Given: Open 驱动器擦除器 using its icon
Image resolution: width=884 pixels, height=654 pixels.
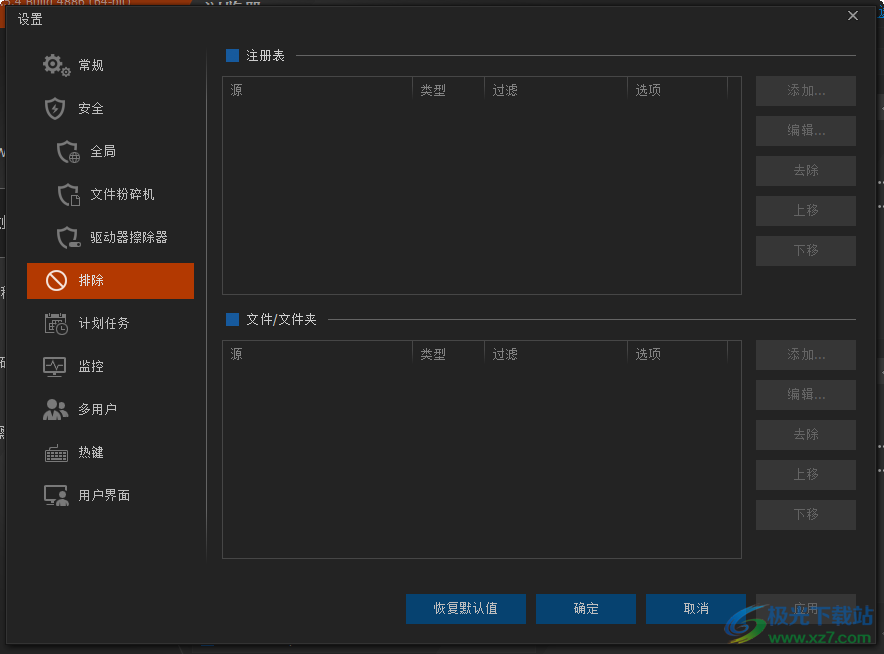Looking at the screenshot, I should tap(68, 238).
